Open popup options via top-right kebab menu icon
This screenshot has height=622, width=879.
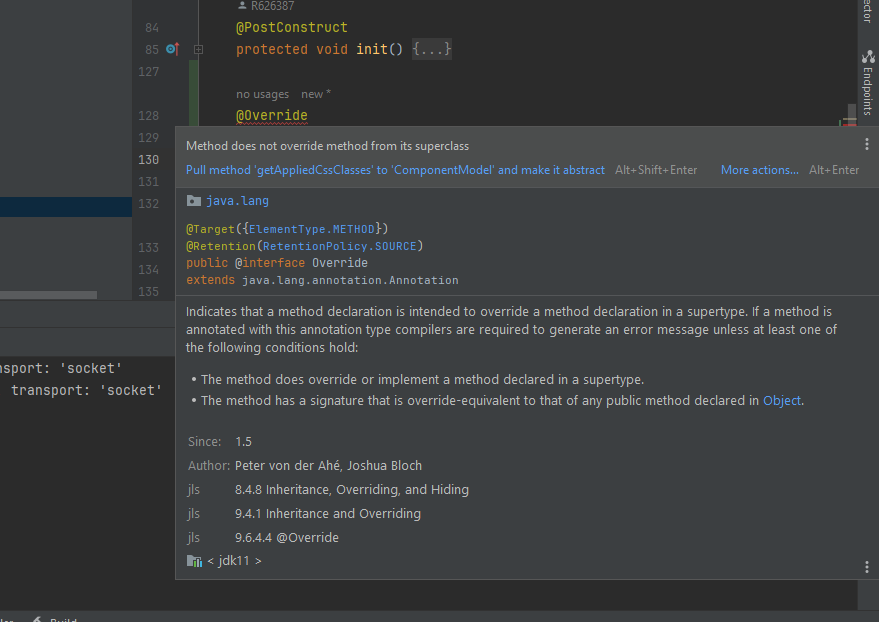pos(866,143)
